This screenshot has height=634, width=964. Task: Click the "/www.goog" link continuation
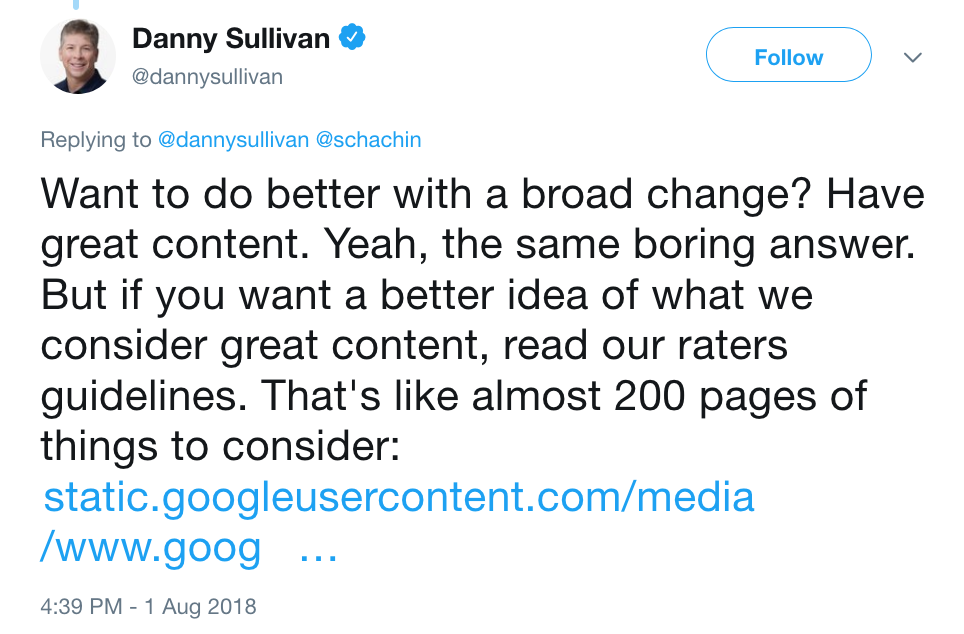(x=152, y=547)
